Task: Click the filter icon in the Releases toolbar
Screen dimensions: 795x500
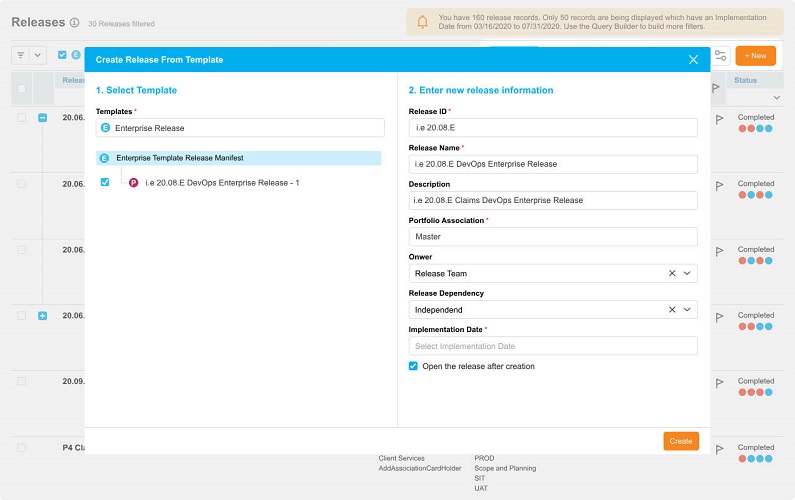Action: pyautogui.click(x=21, y=55)
